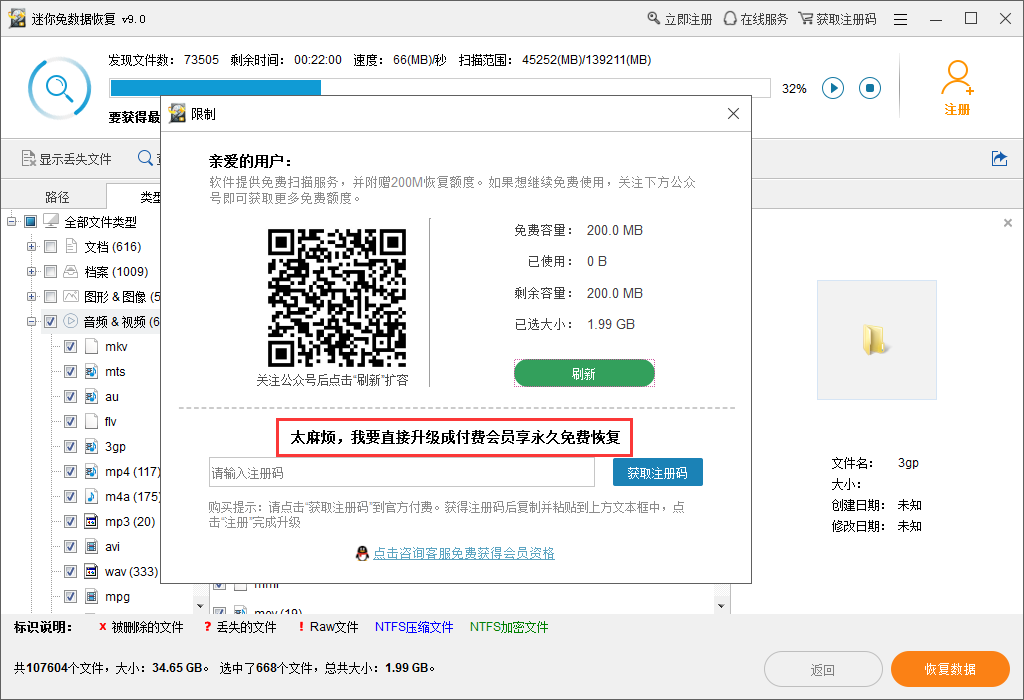This screenshot has height=700, width=1024.
Task: Click the 返回 button
Action: (823, 669)
